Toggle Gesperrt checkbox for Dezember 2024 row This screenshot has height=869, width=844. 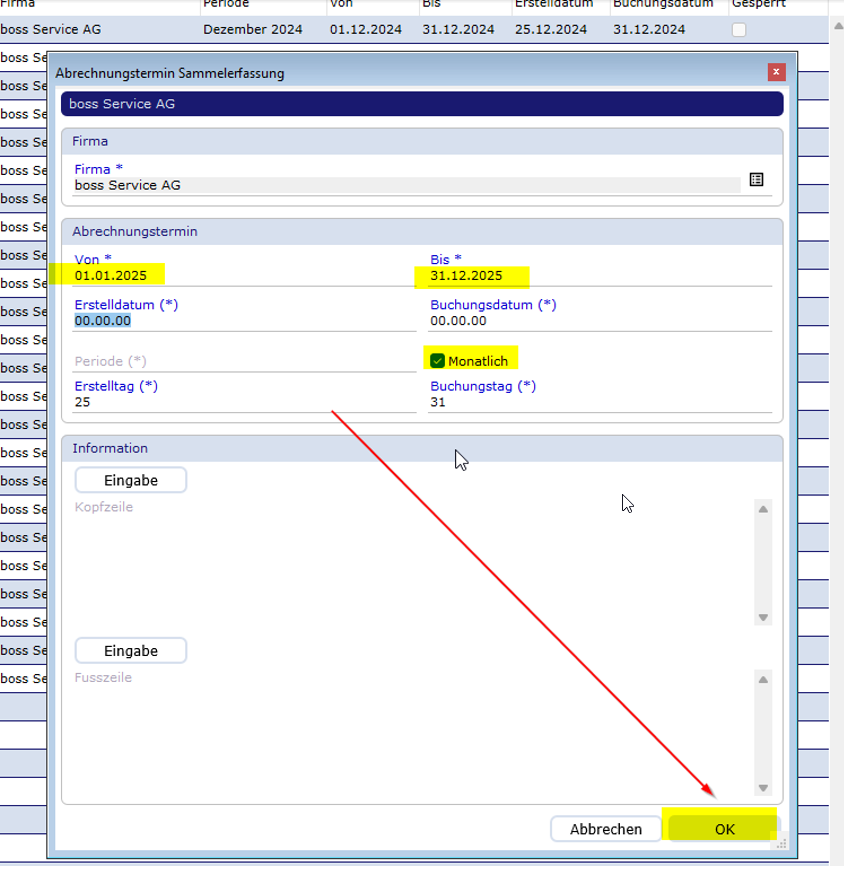[739, 30]
